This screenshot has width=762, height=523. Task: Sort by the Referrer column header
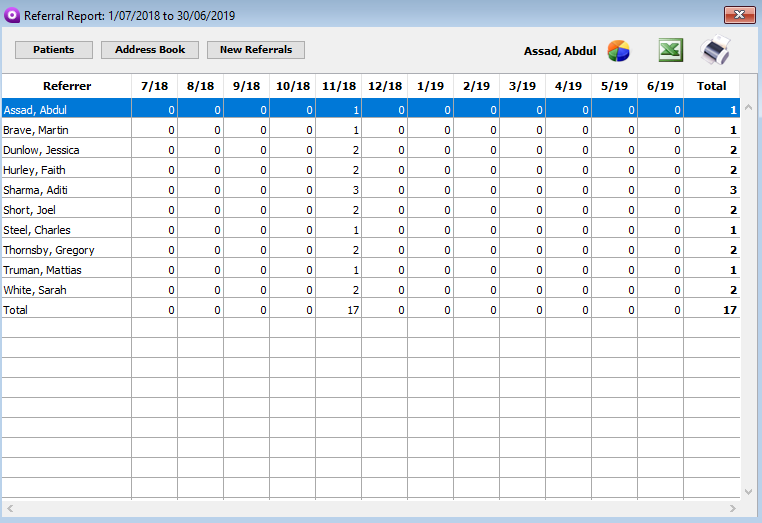point(66,86)
